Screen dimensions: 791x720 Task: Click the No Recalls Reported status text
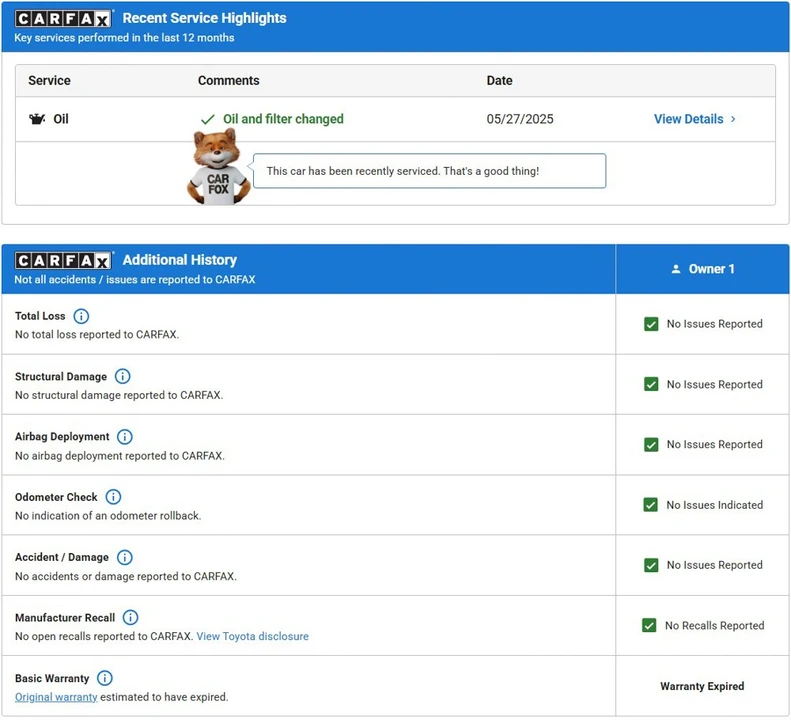(714, 626)
